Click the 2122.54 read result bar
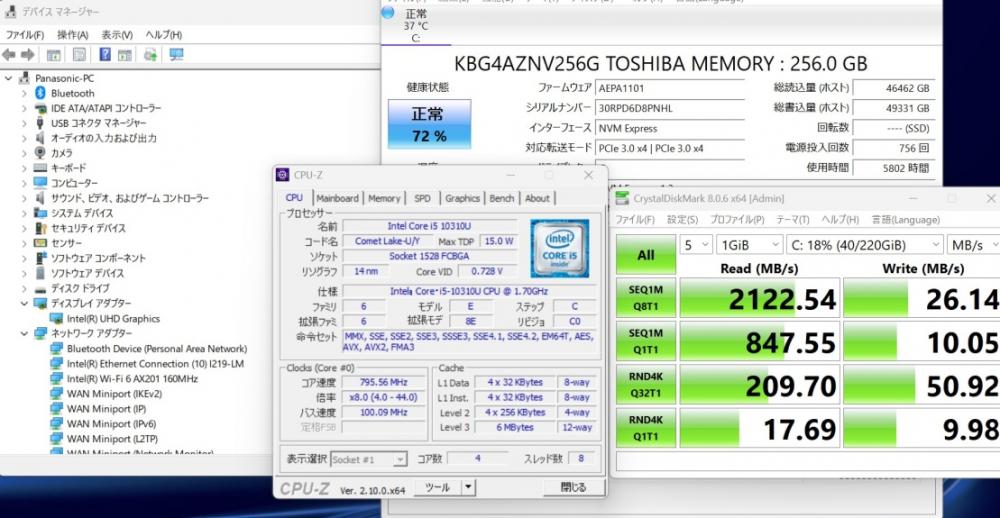1000x518 pixels. tap(760, 298)
